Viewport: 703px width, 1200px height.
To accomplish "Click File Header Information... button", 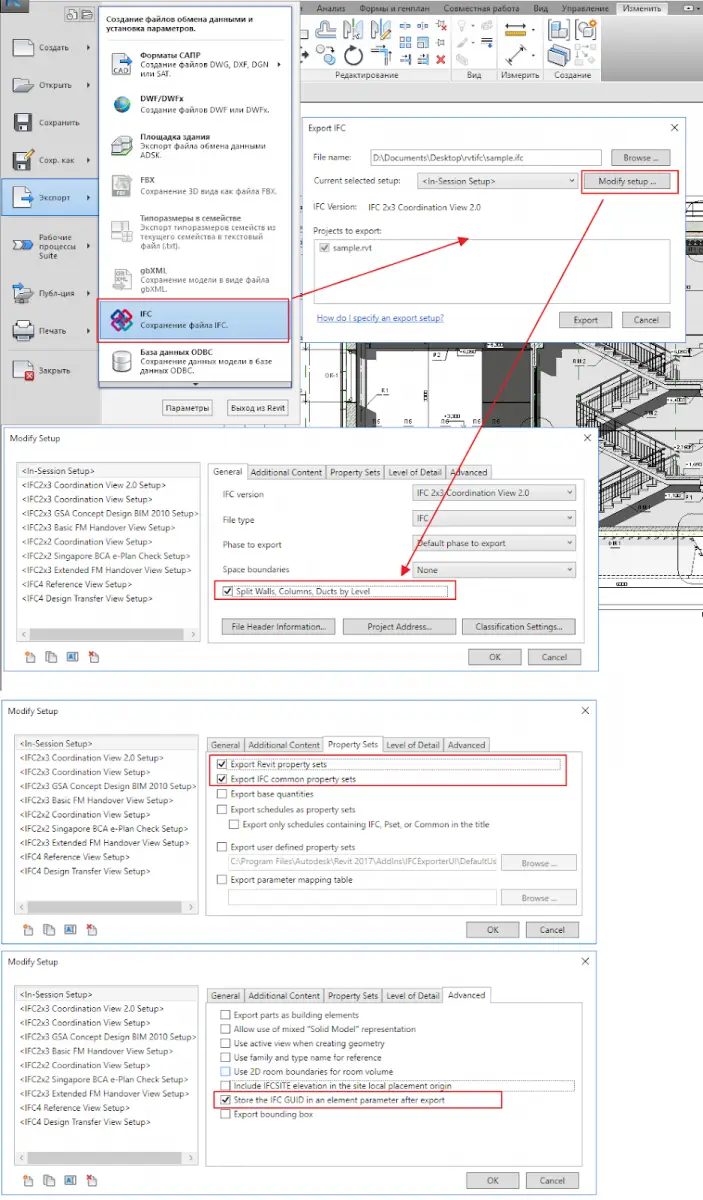I will pos(278,627).
